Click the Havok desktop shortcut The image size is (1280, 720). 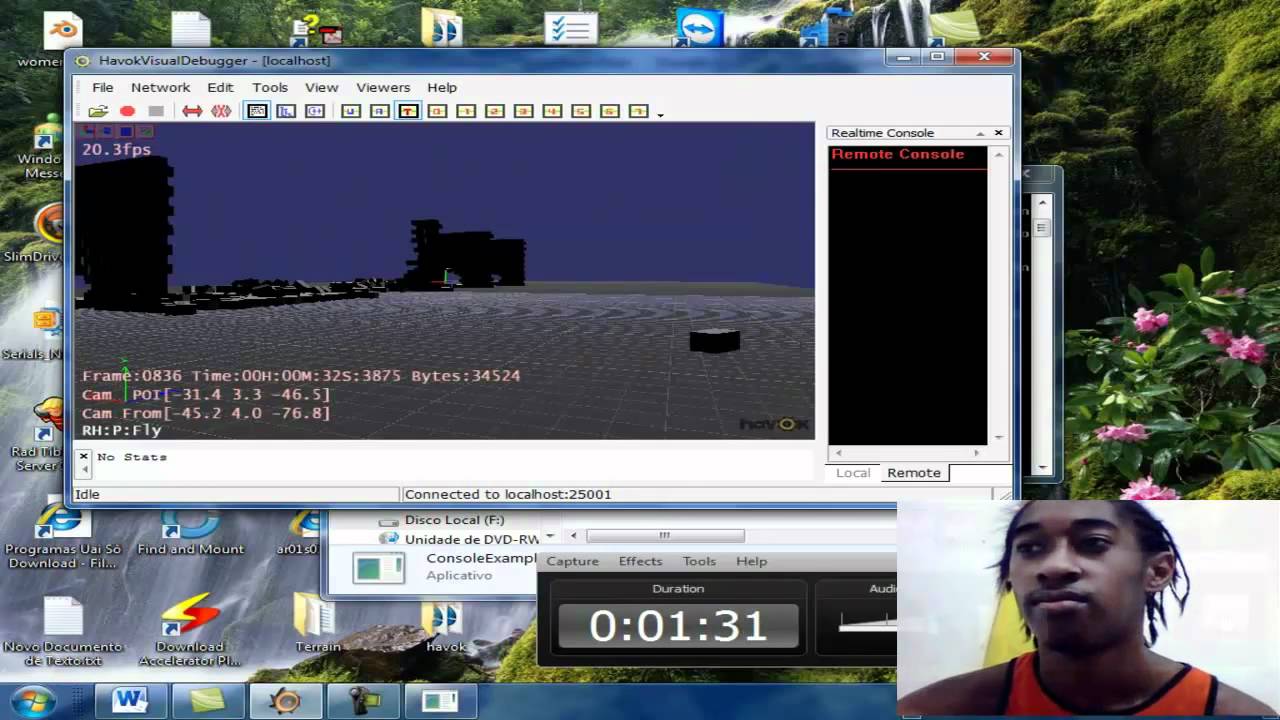point(444,626)
